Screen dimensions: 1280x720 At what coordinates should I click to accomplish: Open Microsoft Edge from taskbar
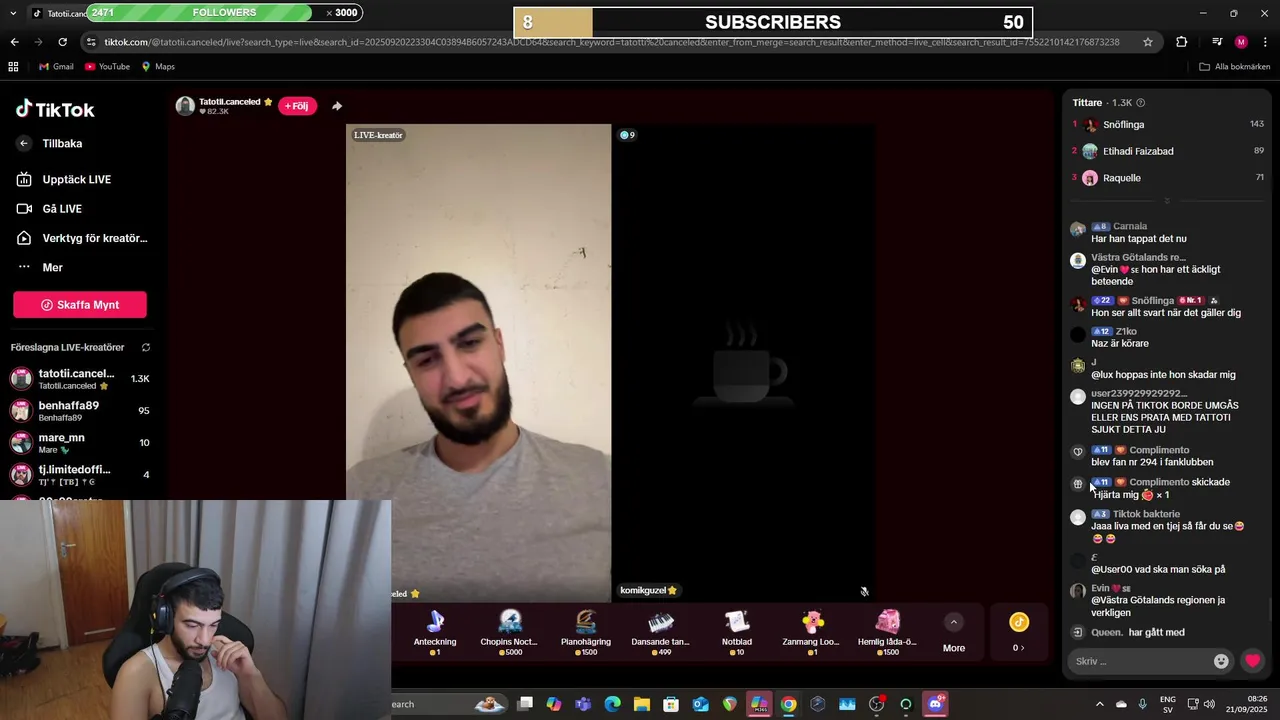tap(612, 704)
